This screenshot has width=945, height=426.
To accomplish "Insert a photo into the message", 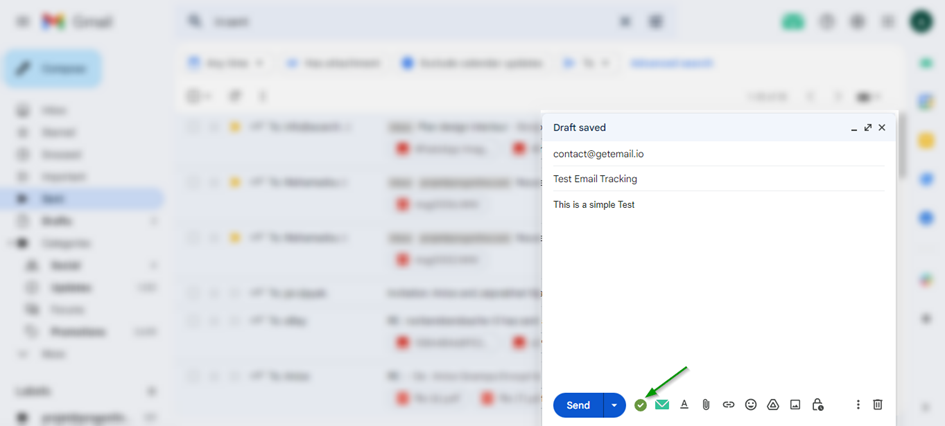I will click(795, 405).
